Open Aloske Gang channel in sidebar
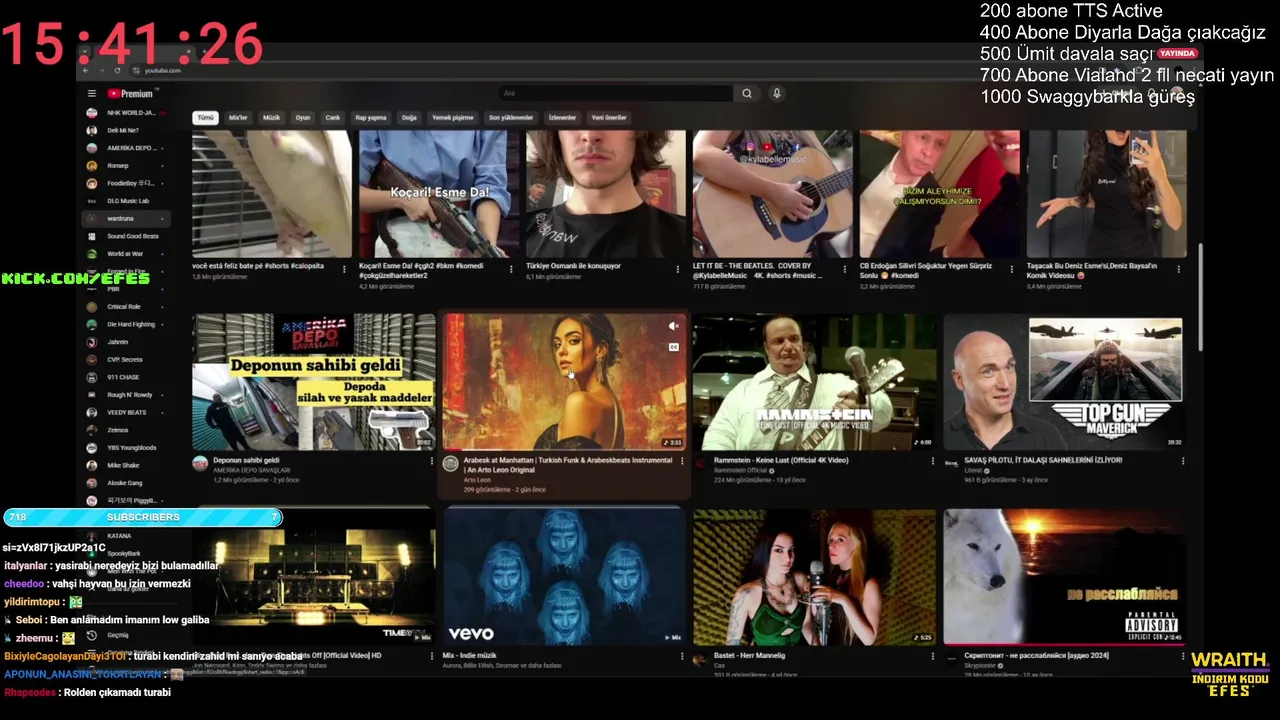 (125, 483)
